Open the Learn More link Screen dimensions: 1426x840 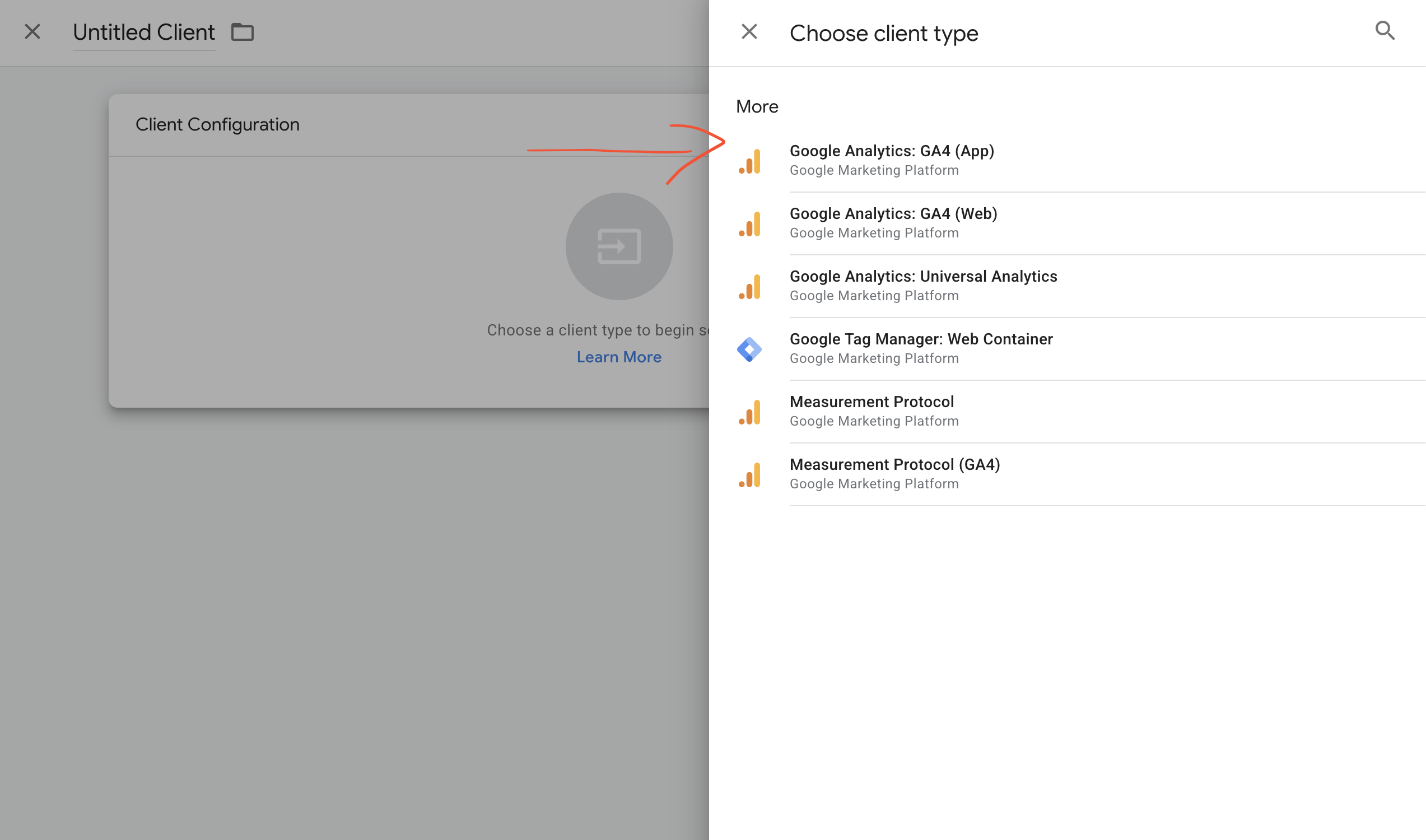pyautogui.click(x=619, y=357)
